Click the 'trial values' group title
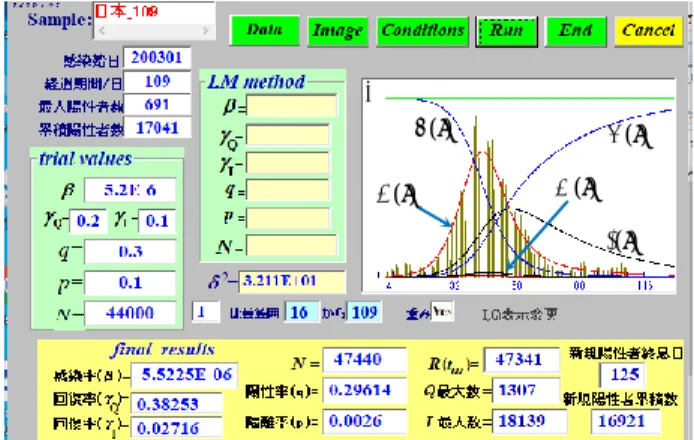Image resolution: width=694 pixels, height=440 pixels. 85,158
